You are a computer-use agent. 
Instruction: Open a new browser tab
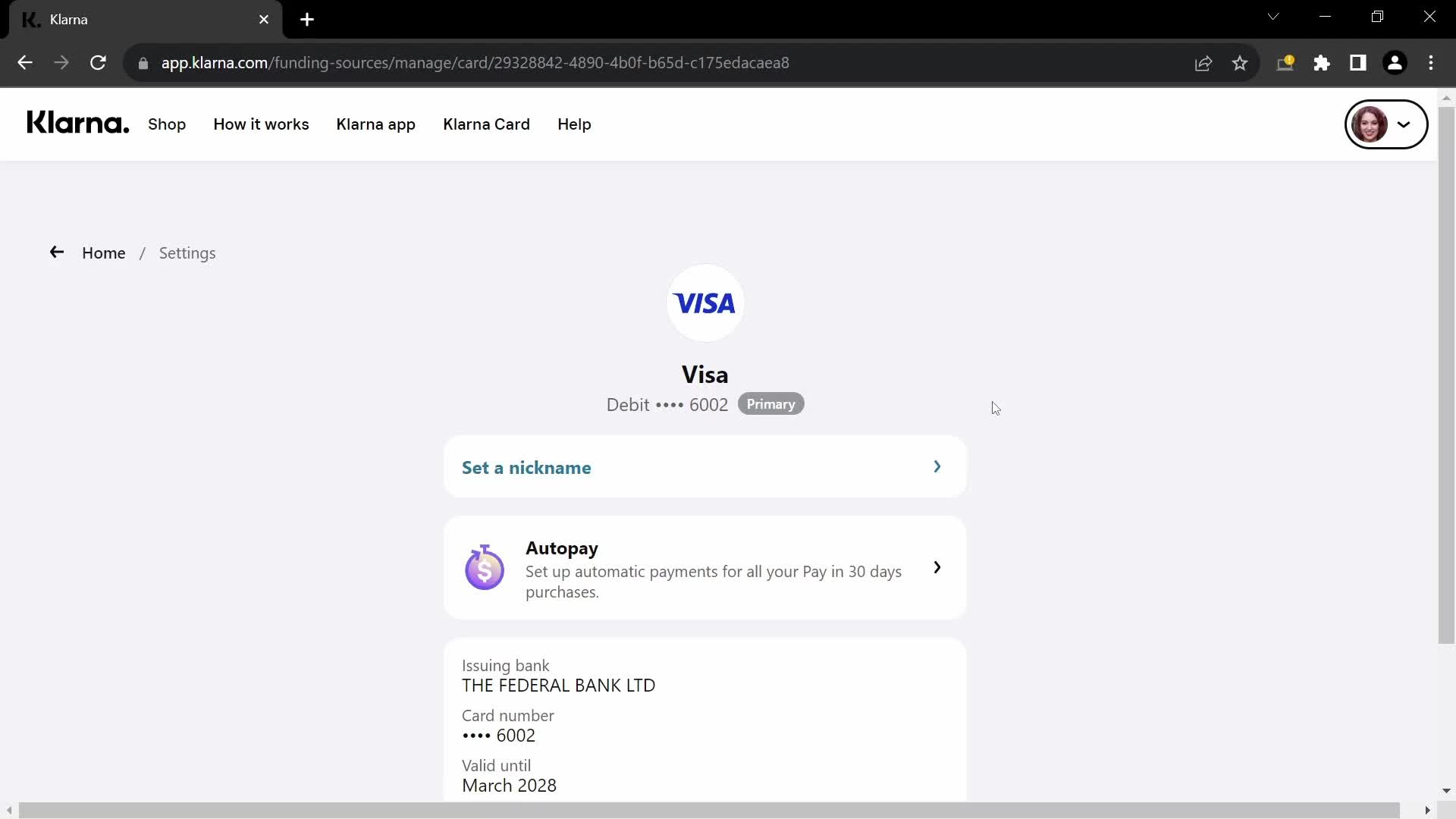[307, 20]
